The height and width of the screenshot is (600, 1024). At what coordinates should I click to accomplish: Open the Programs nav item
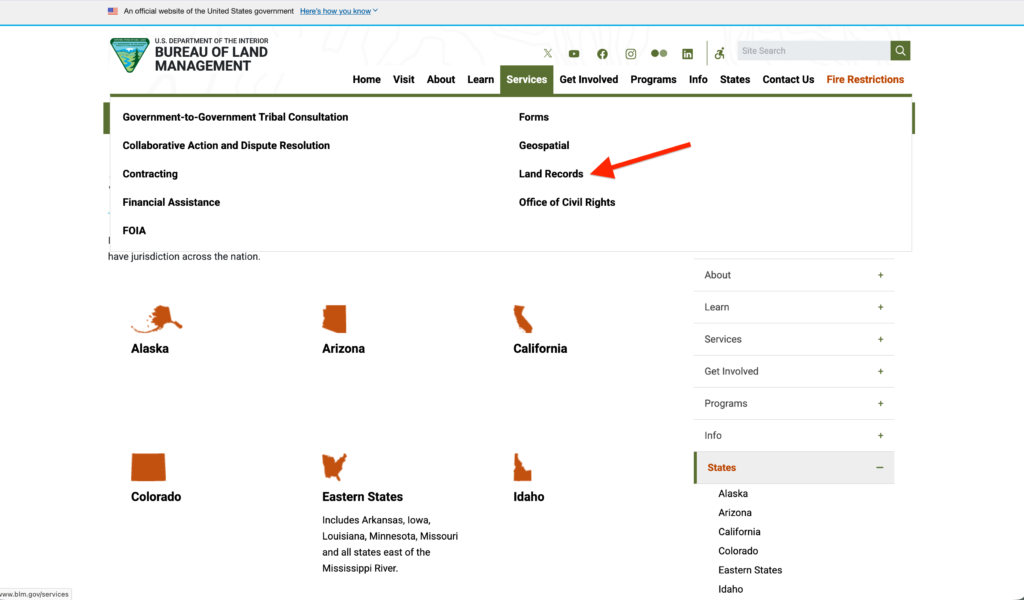pyautogui.click(x=653, y=79)
